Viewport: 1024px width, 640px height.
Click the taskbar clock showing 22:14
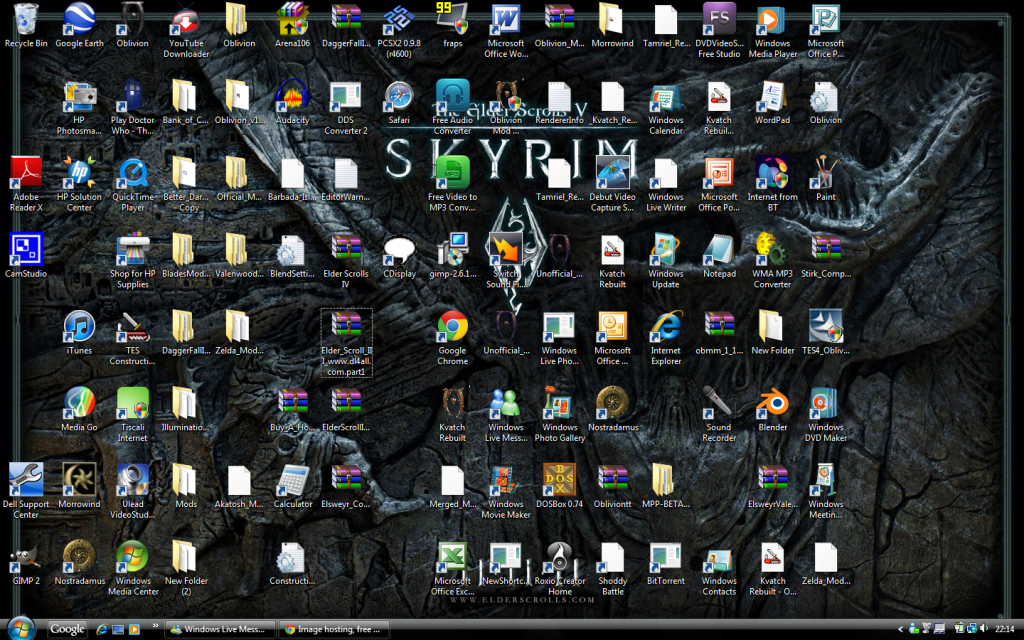pyautogui.click(x=1004, y=629)
